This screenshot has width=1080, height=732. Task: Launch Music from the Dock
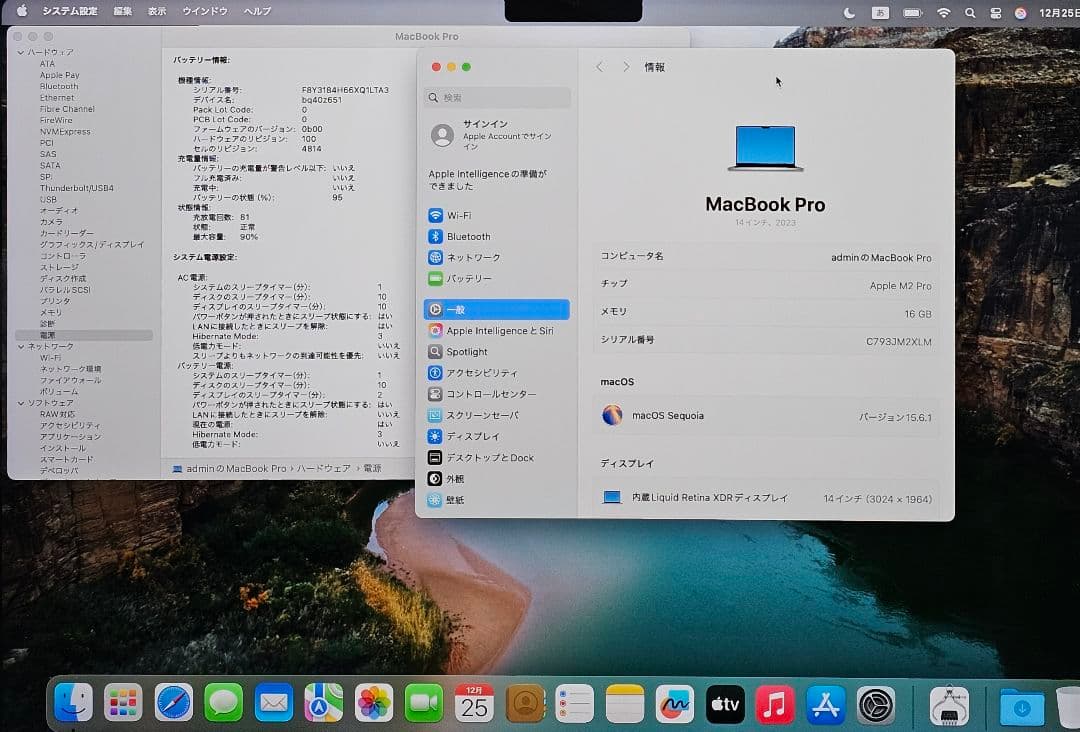coord(776,704)
